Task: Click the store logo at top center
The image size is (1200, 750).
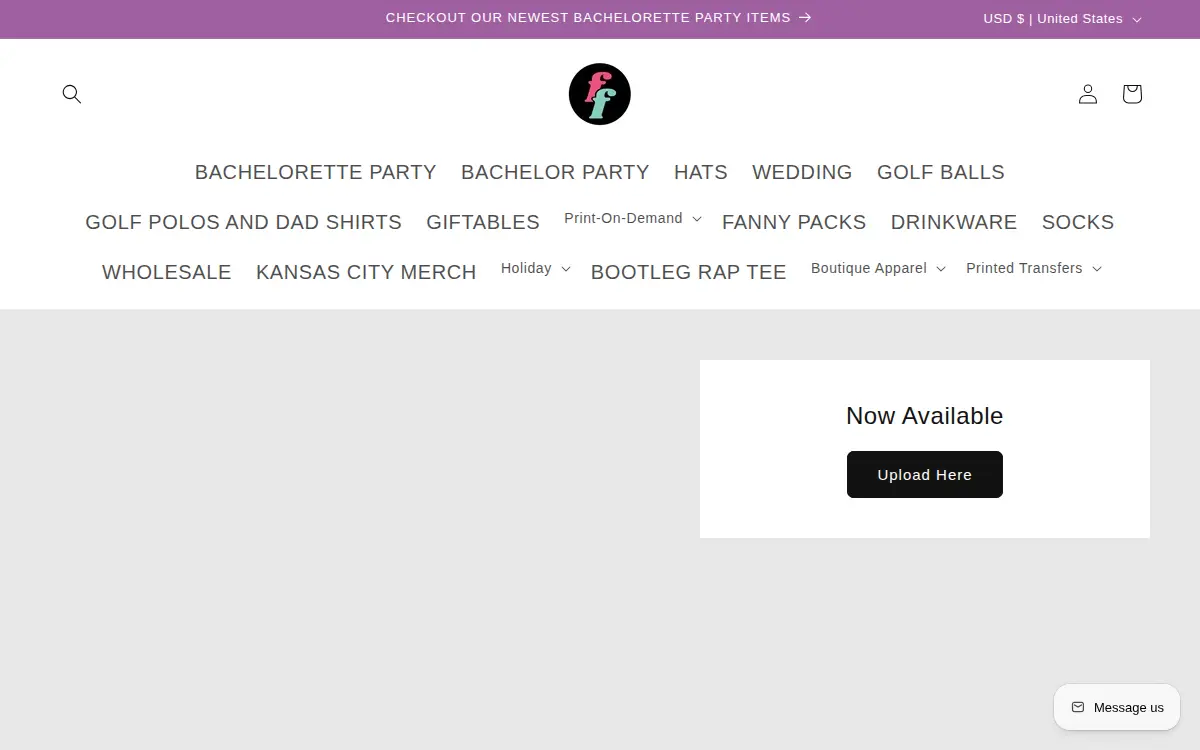Action: coord(600,94)
